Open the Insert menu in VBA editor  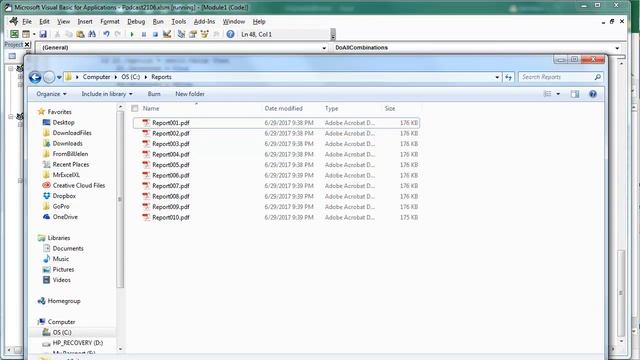tap(85, 21)
